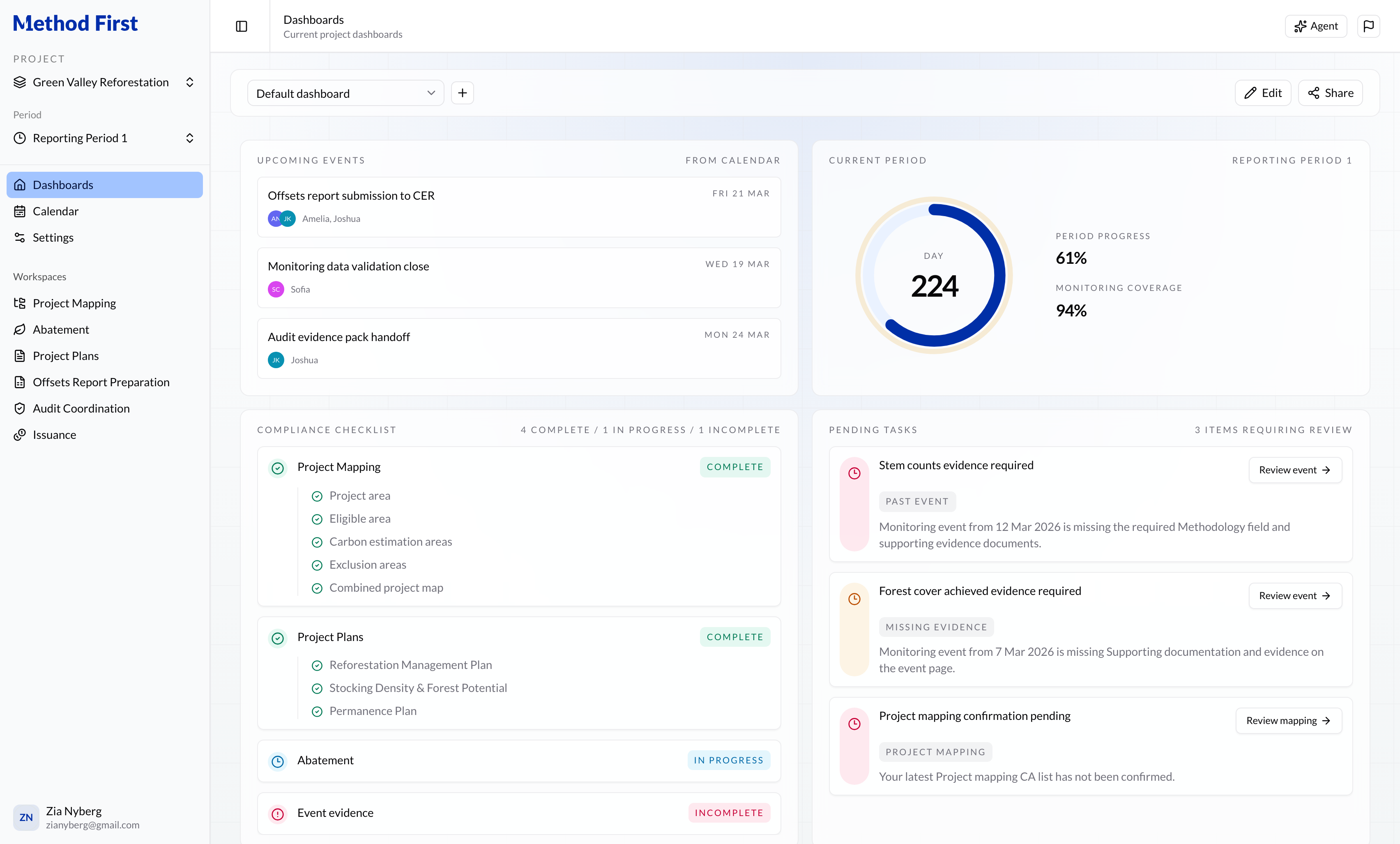Screen dimensions: 1400x844
Task: Click the Combined project map check item
Action: (x=377, y=588)
